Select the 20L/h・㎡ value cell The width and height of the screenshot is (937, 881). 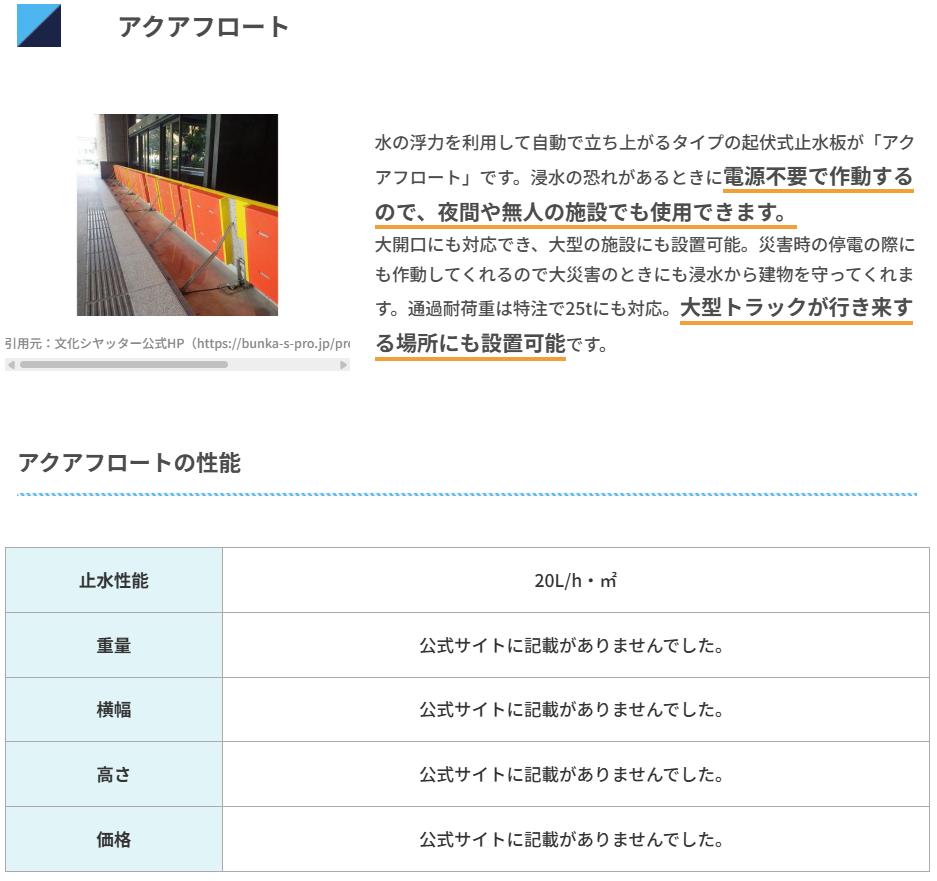click(575, 580)
